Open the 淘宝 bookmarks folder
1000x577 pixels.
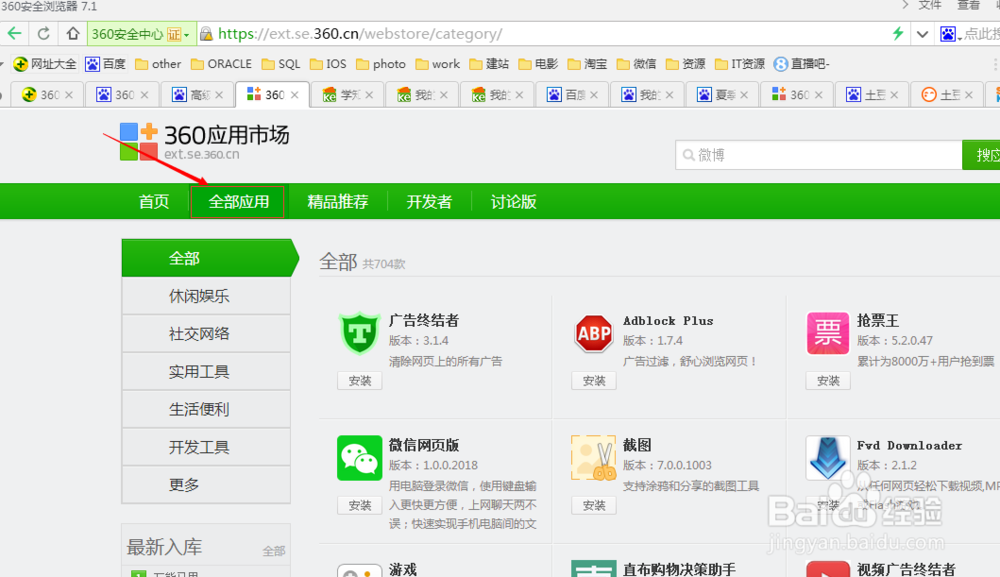coord(587,64)
